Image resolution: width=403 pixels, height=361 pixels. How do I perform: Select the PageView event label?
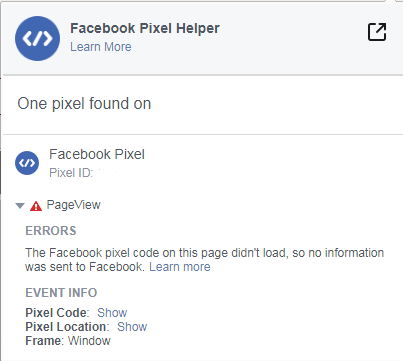74,205
